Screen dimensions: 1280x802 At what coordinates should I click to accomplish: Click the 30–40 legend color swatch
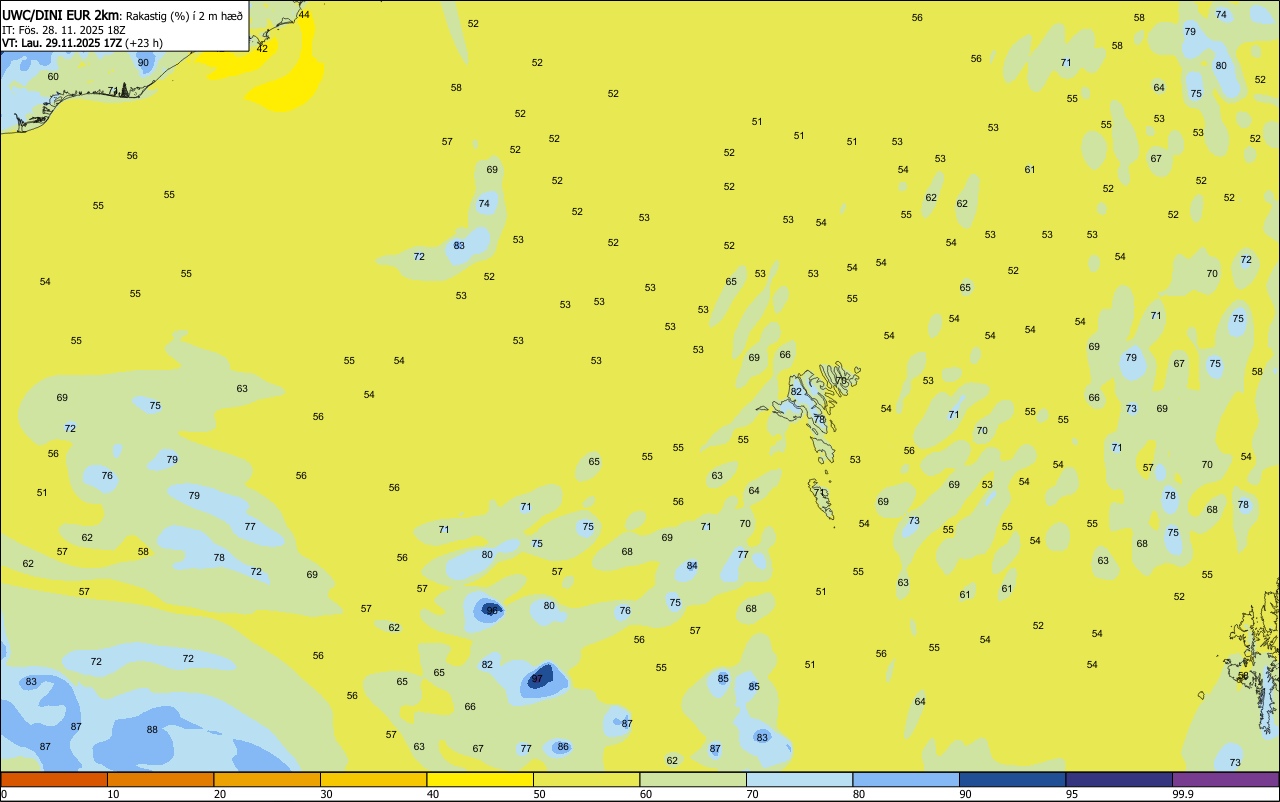[x=373, y=779]
